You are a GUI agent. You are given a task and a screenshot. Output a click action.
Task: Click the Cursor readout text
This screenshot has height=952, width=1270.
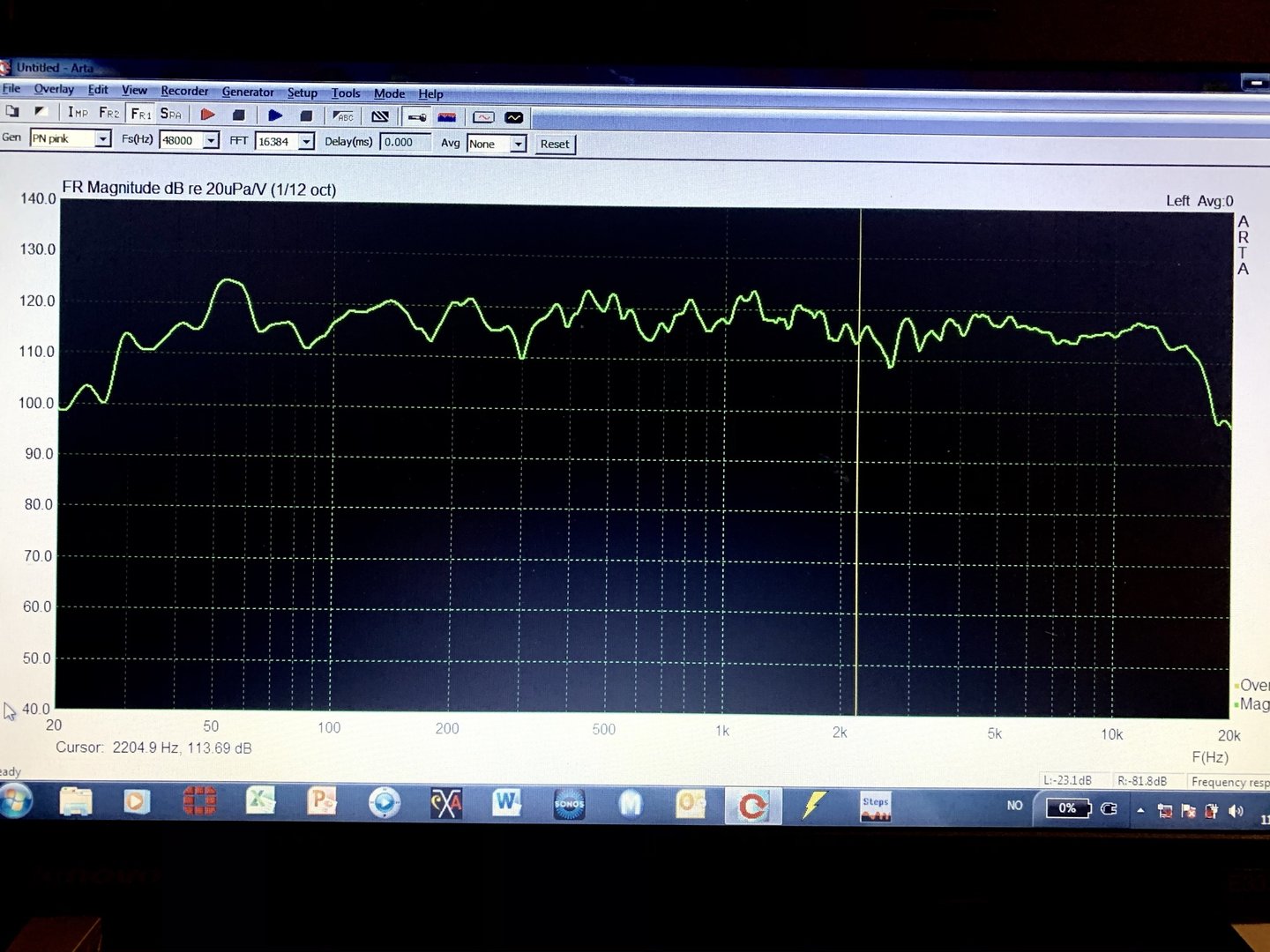(x=153, y=747)
